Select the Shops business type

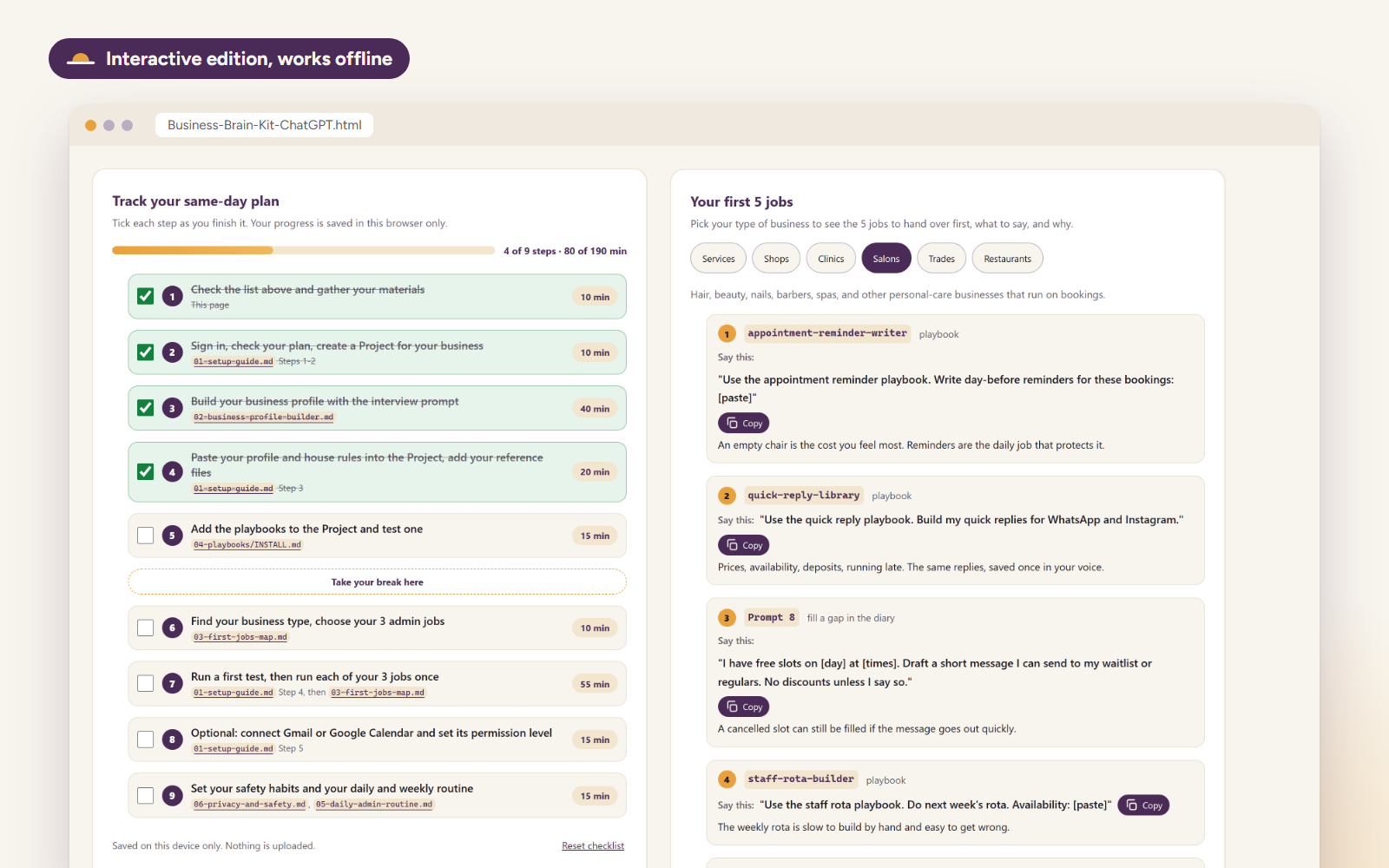[x=776, y=259]
